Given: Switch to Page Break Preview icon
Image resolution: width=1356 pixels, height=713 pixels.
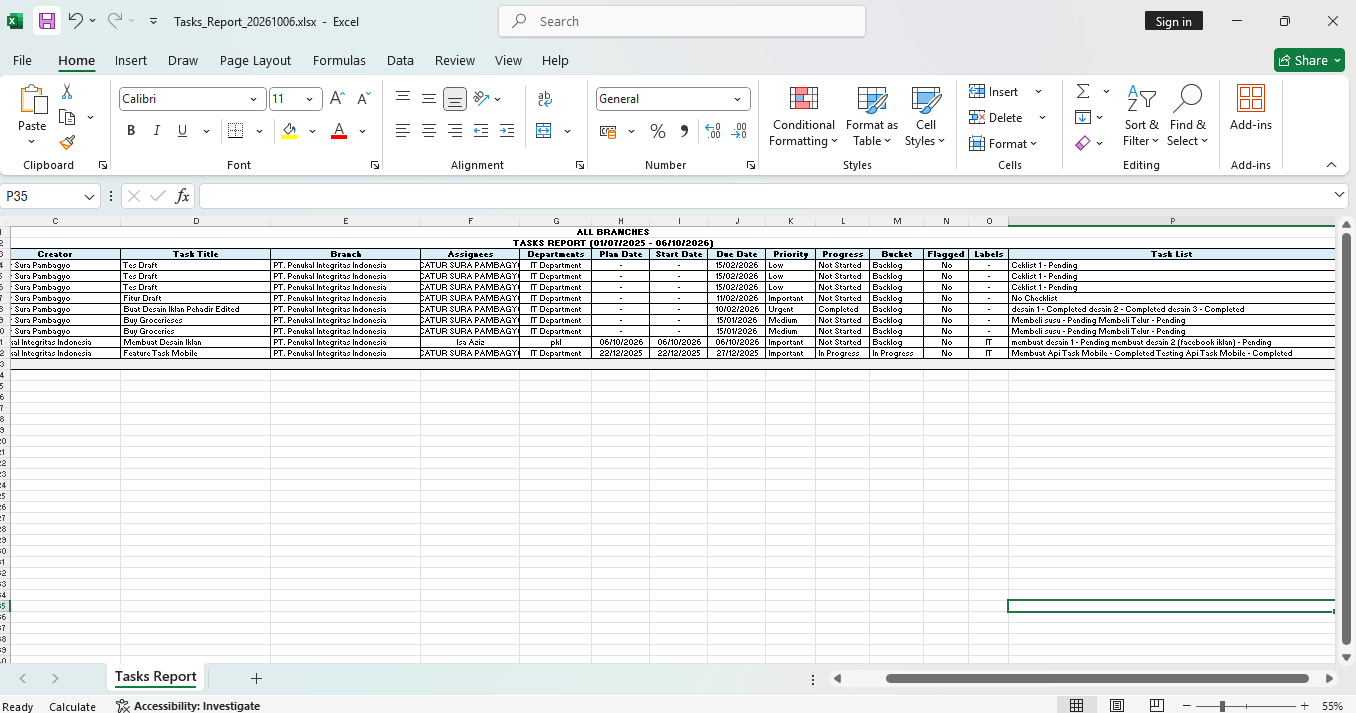Looking at the screenshot, I should point(1157,706).
